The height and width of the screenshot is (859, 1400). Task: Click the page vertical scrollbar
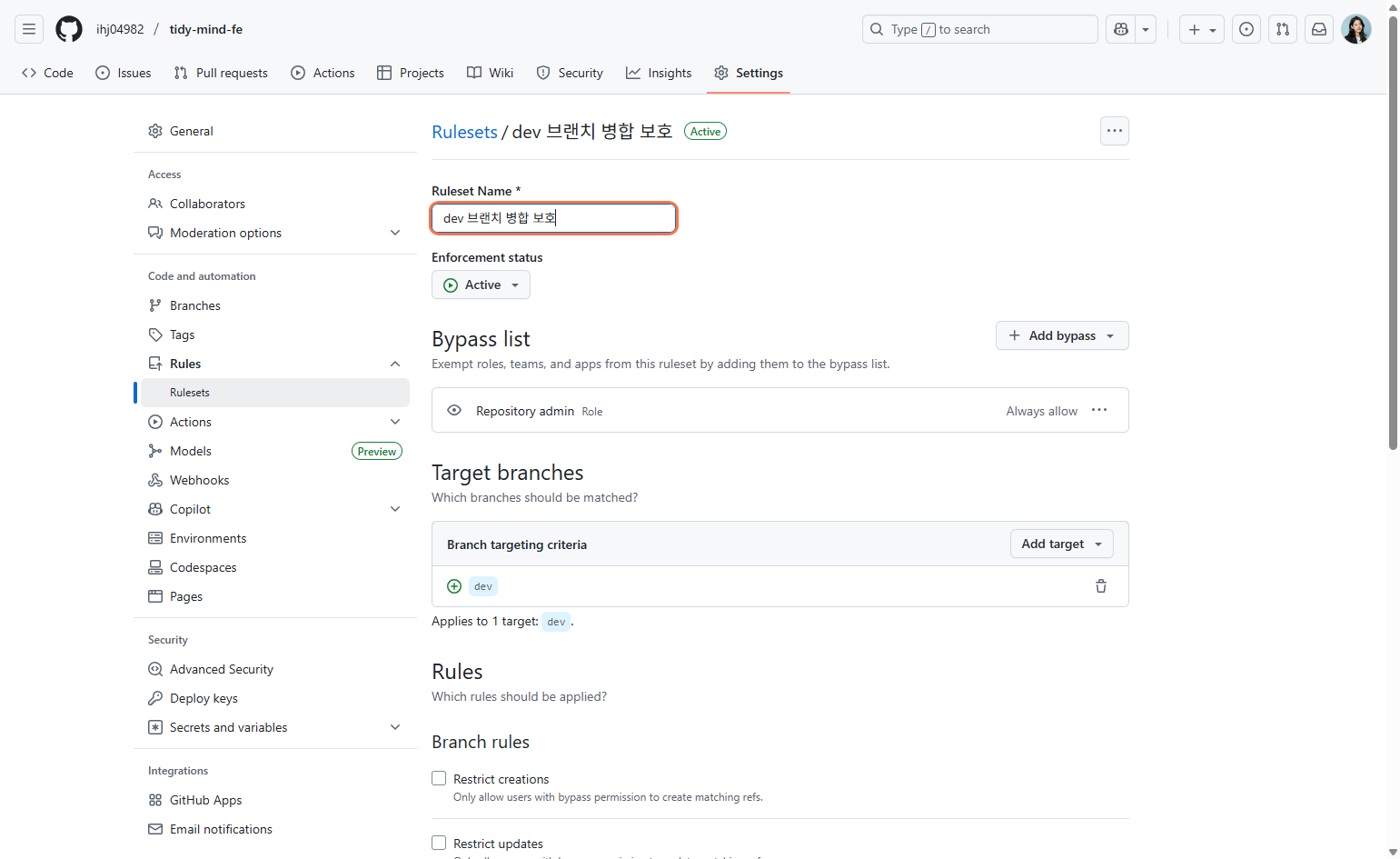[1394, 232]
